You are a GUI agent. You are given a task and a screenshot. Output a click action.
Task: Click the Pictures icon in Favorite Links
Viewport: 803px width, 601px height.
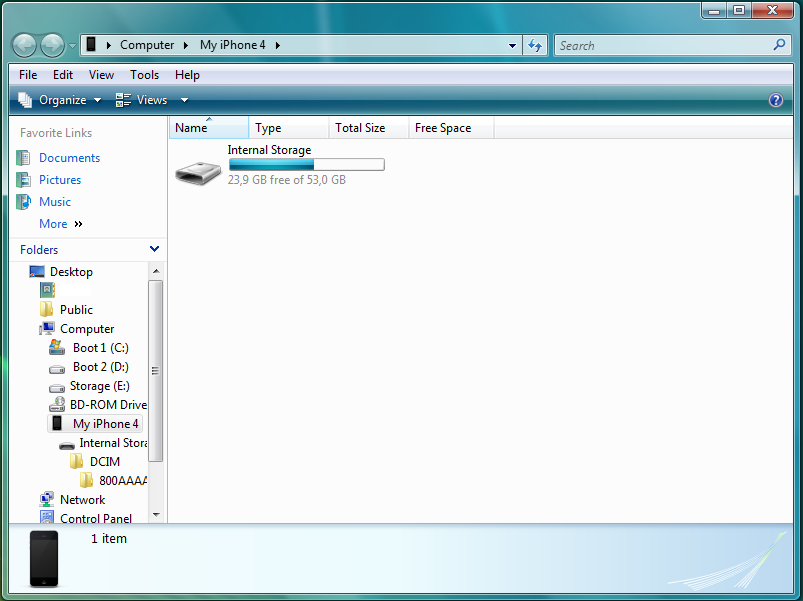[24, 180]
